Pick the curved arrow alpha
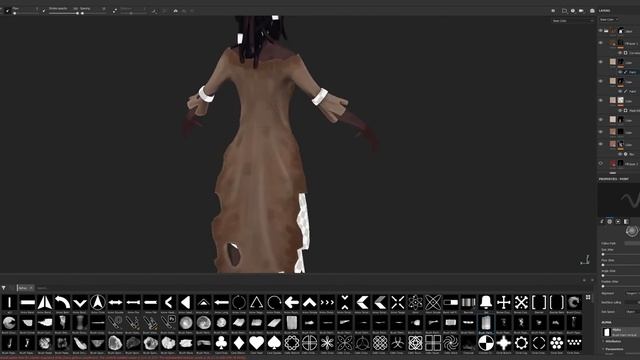 click(x=62, y=302)
